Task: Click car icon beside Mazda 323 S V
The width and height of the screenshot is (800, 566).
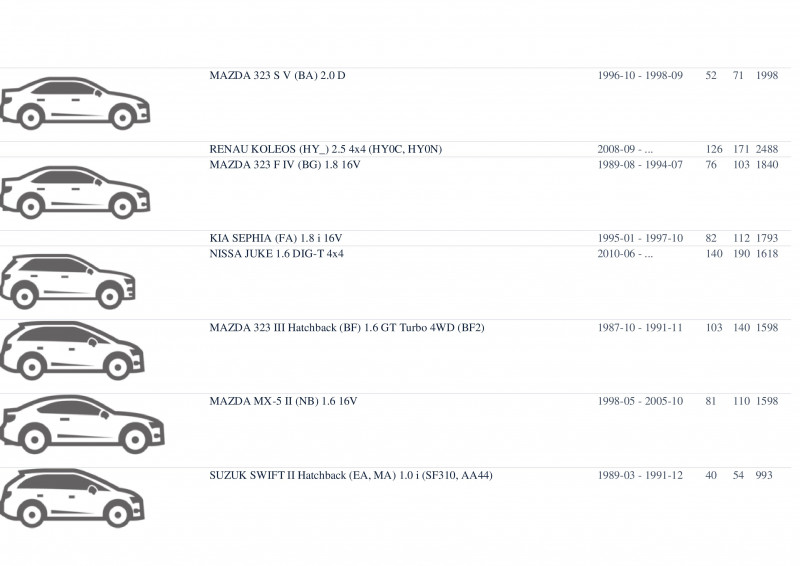Action: click(x=75, y=103)
